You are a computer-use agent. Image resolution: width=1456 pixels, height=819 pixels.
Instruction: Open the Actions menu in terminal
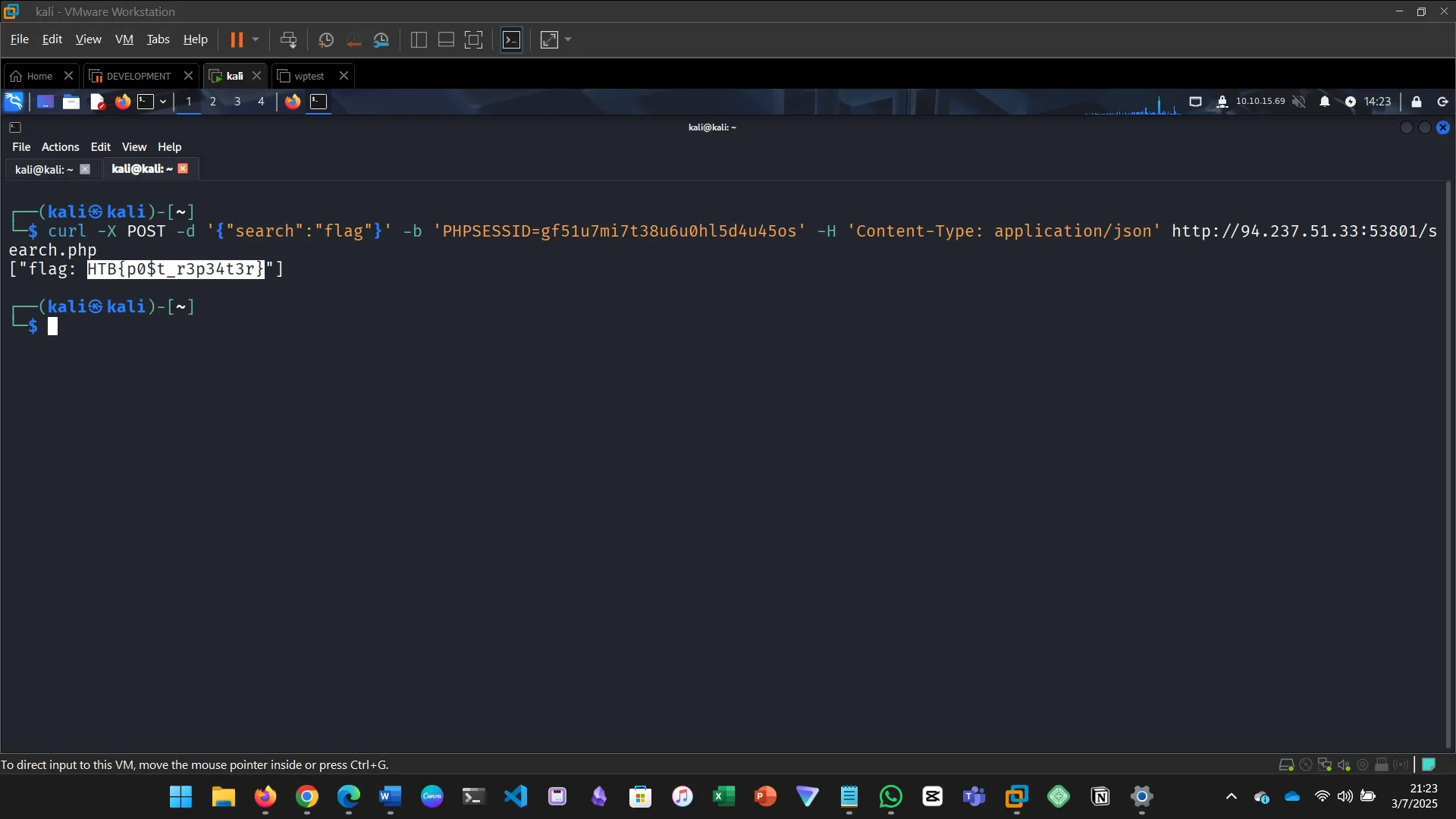[x=60, y=147]
